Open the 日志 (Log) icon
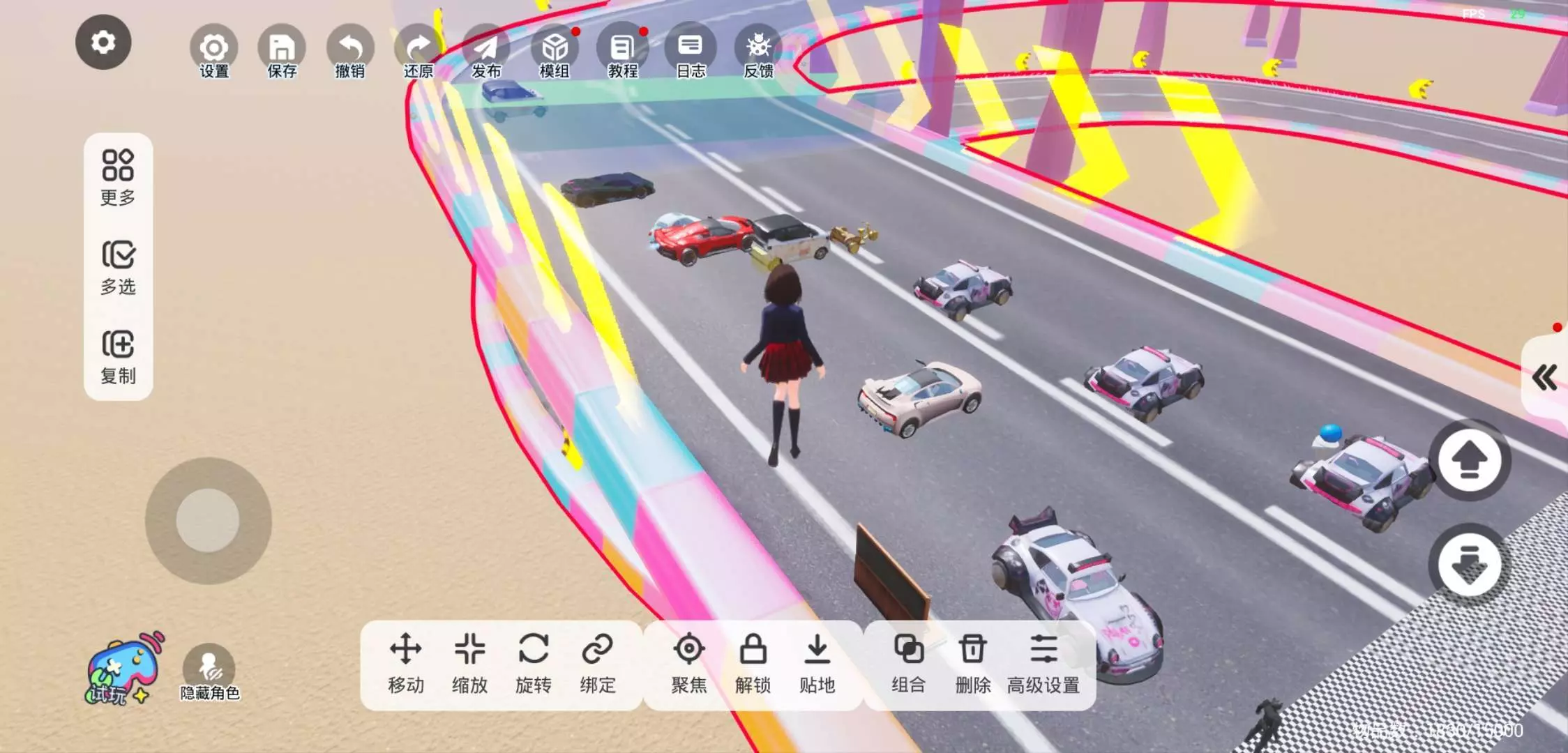This screenshot has height=753, width=1568. 691,47
